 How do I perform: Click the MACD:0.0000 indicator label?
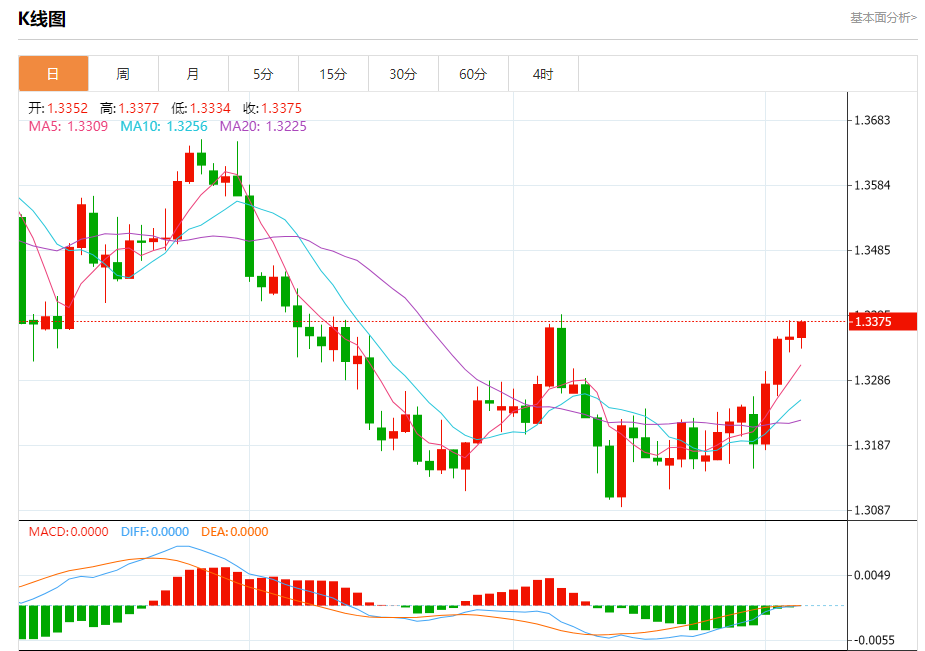click(68, 532)
